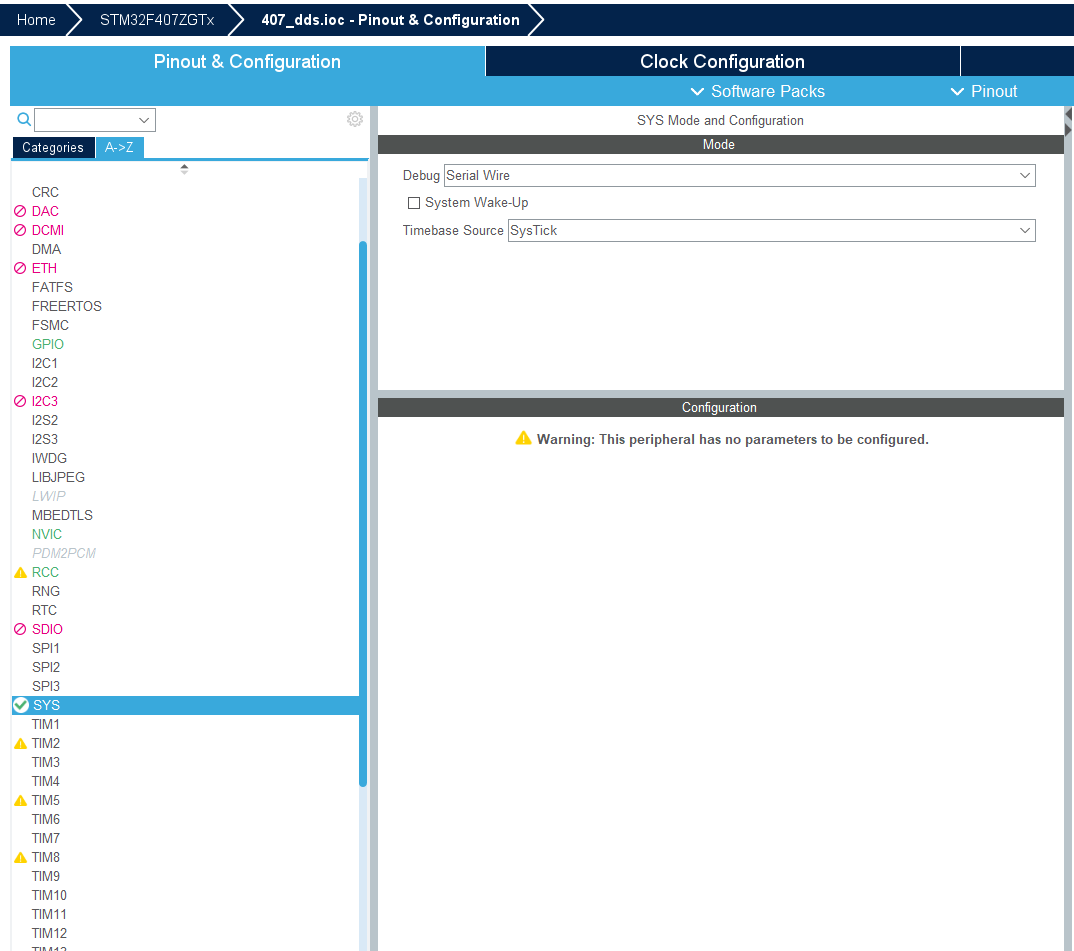The width and height of the screenshot is (1074, 951).
Task: Click the warning icon in Configuration panel
Action: click(523, 439)
